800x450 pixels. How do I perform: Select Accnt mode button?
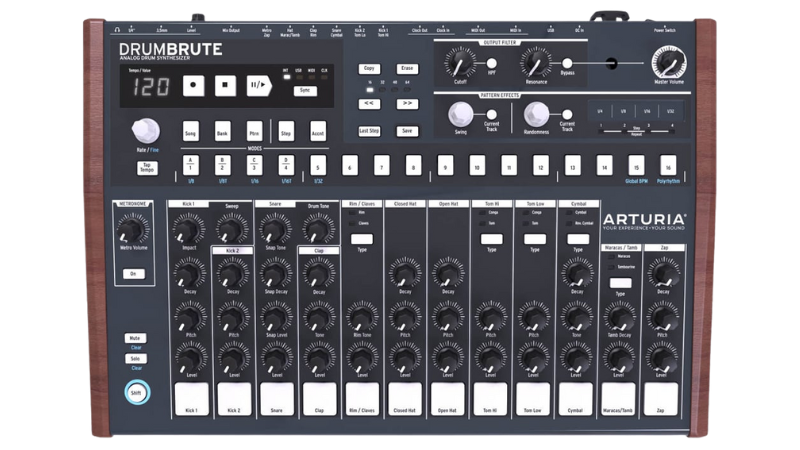tap(318, 131)
